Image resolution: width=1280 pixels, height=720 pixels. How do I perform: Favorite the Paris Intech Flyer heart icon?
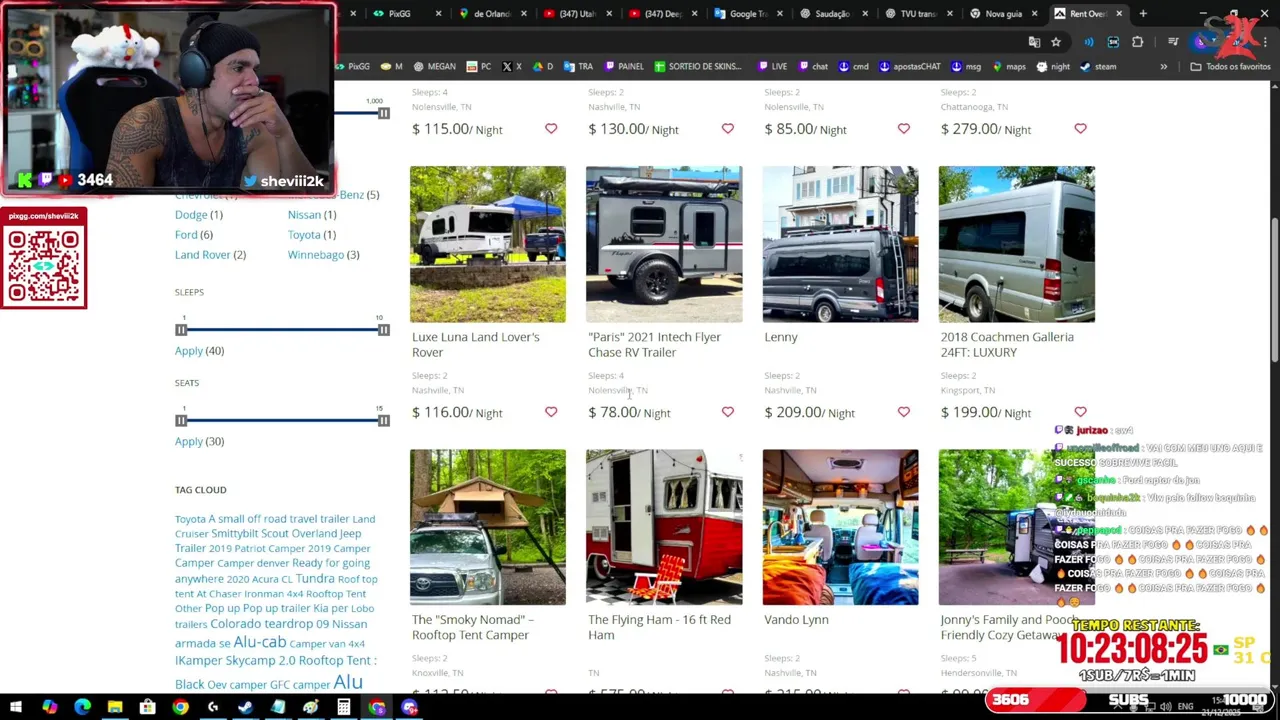tap(727, 412)
